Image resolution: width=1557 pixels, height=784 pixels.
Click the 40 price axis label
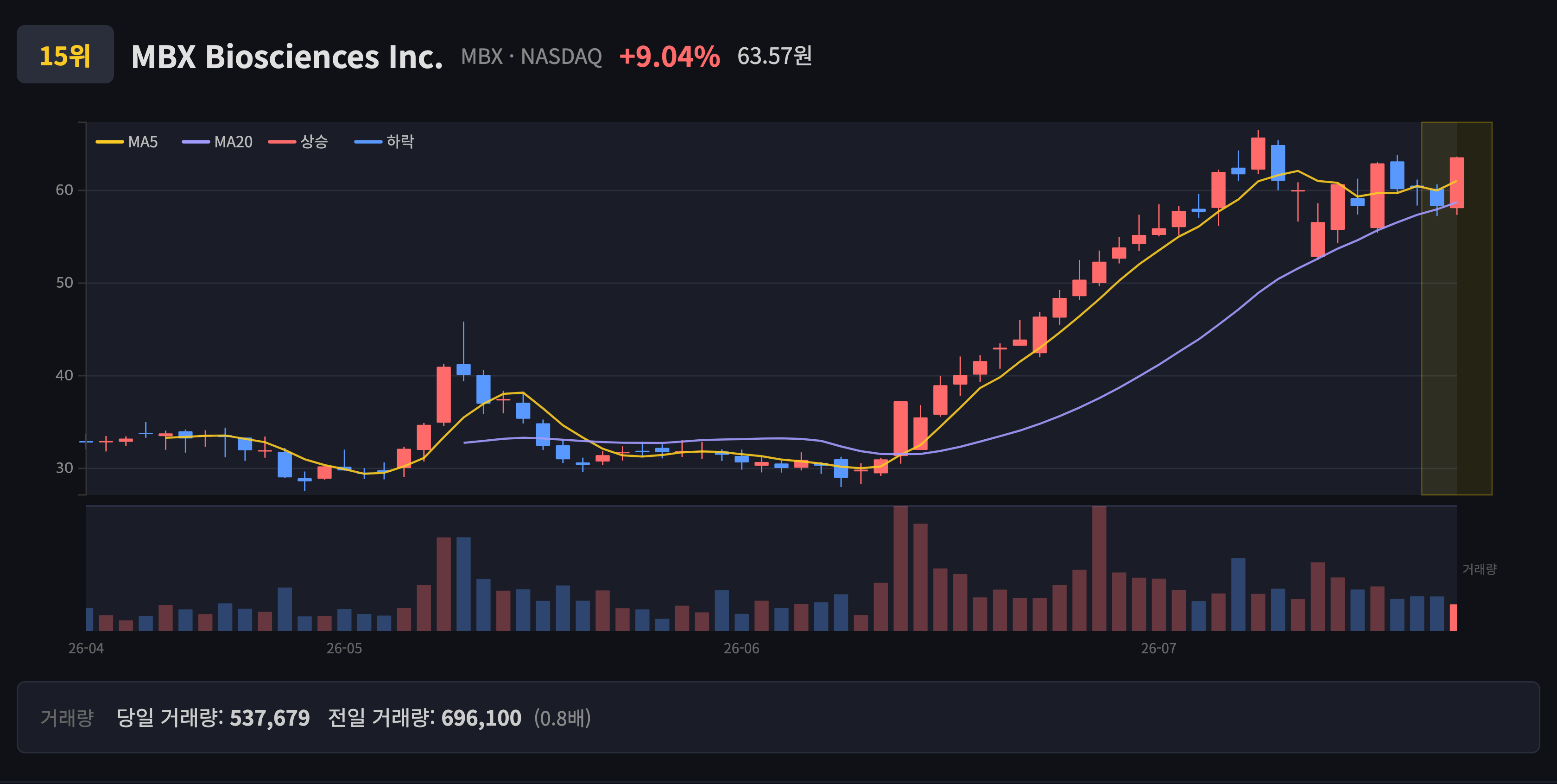(64, 375)
